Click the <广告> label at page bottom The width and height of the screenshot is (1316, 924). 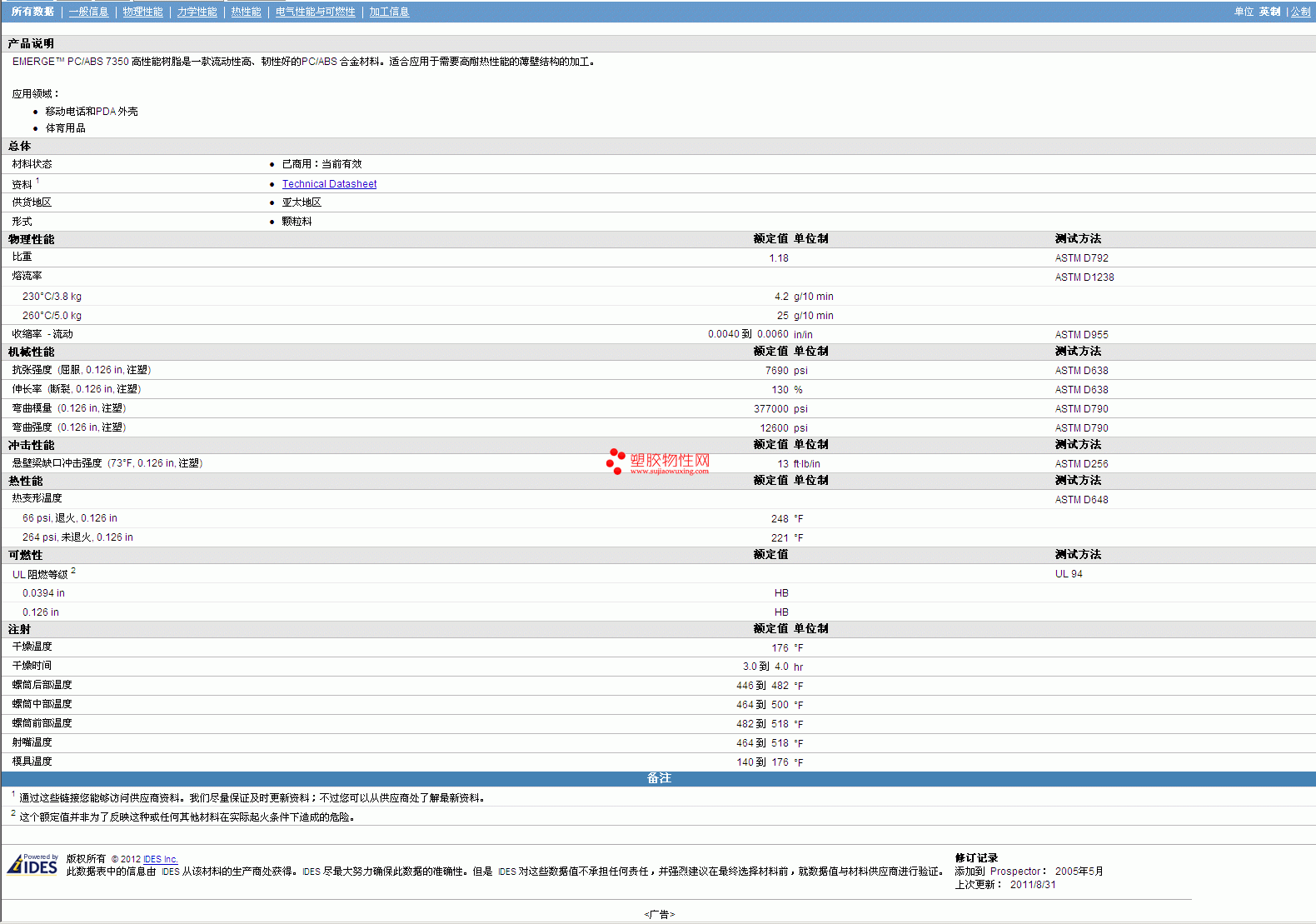pos(659,915)
